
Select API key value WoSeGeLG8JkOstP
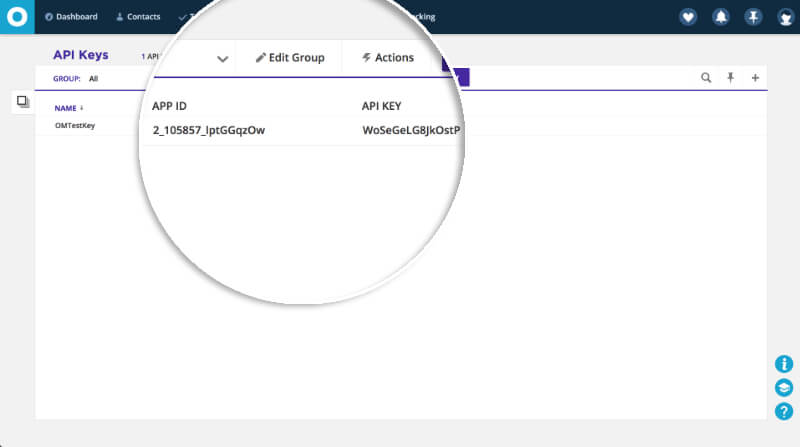pos(411,130)
